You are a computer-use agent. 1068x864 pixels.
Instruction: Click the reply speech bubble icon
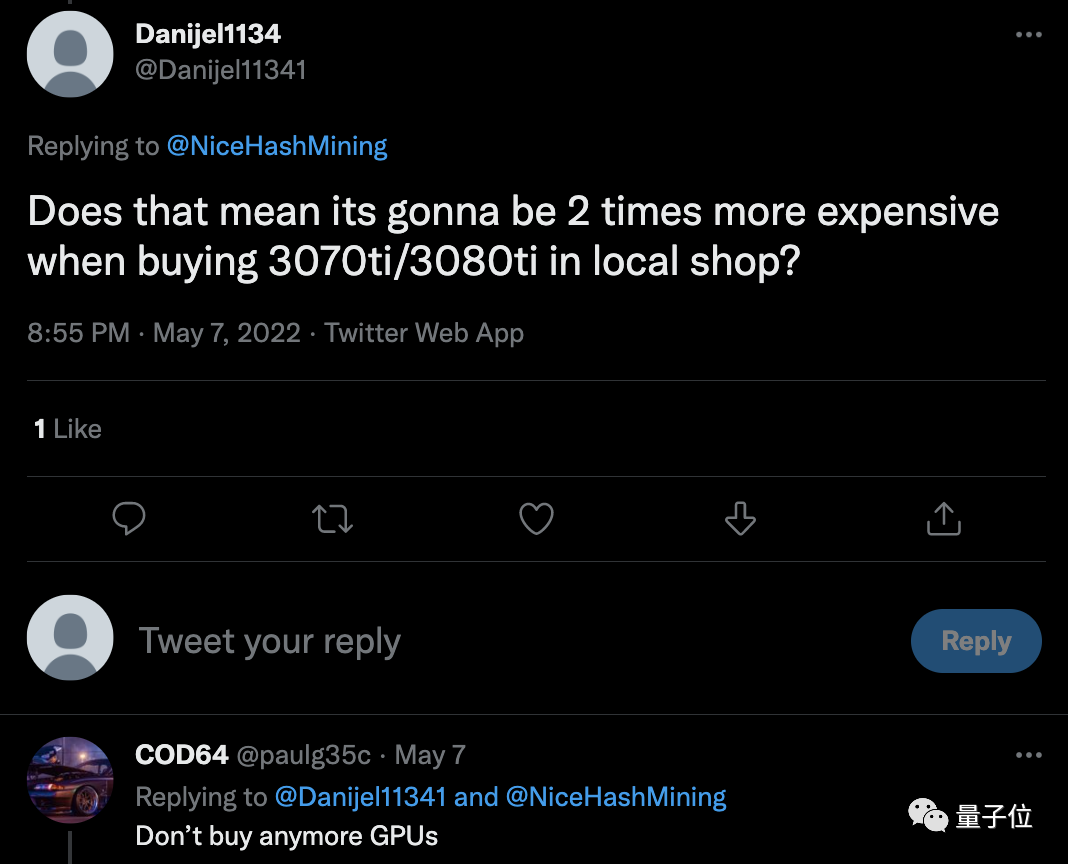point(129,519)
